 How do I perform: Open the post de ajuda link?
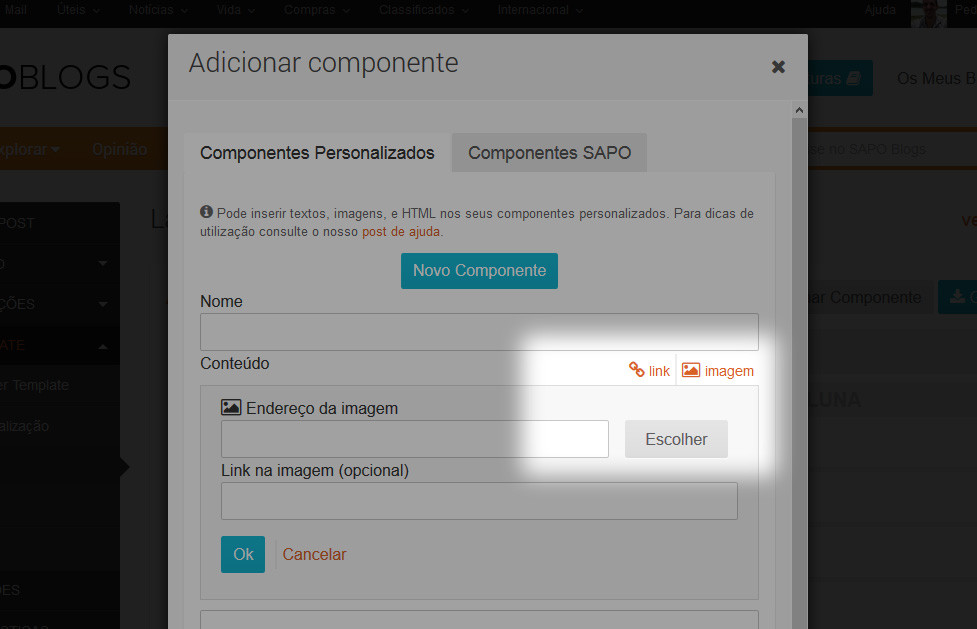click(401, 231)
